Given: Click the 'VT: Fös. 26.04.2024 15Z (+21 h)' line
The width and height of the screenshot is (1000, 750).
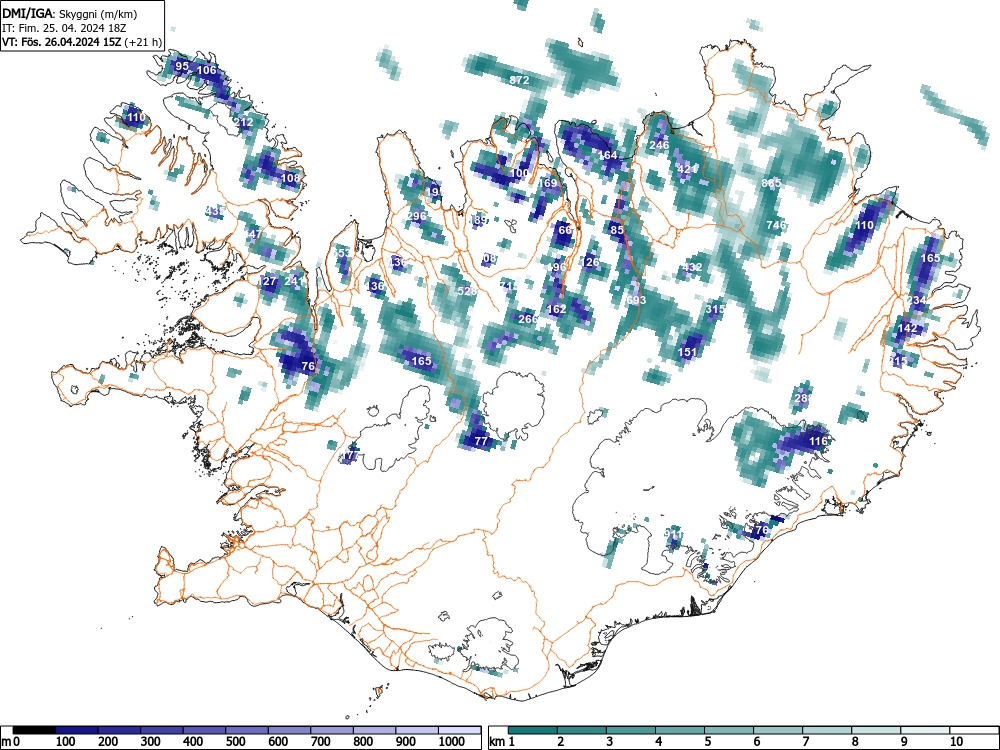Looking at the screenshot, I should 82,42.
